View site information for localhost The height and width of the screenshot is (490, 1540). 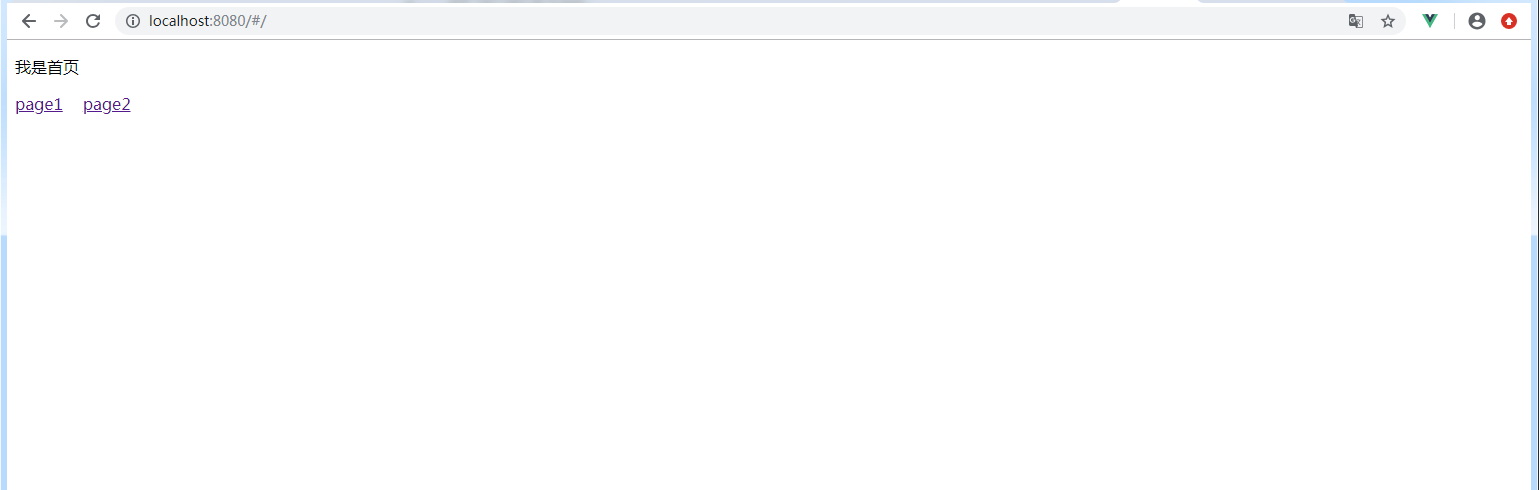(x=133, y=21)
